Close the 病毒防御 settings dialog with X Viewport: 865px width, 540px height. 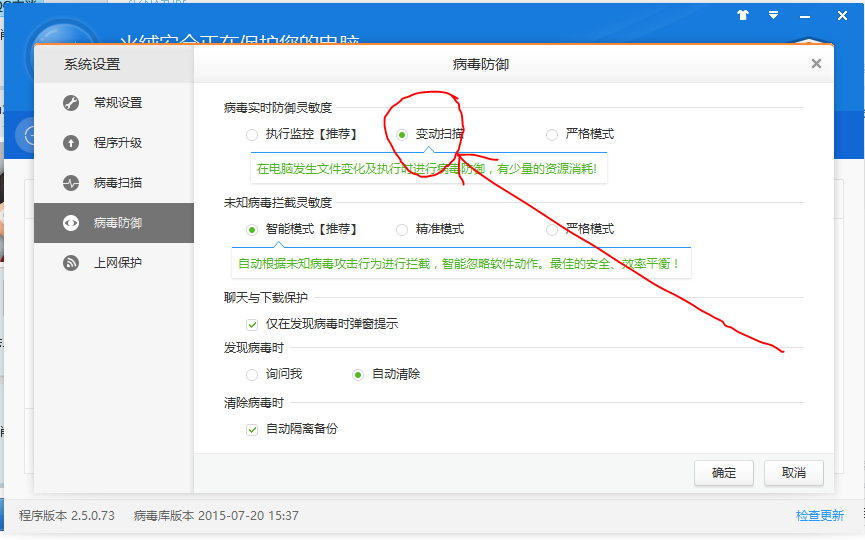pos(816,64)
